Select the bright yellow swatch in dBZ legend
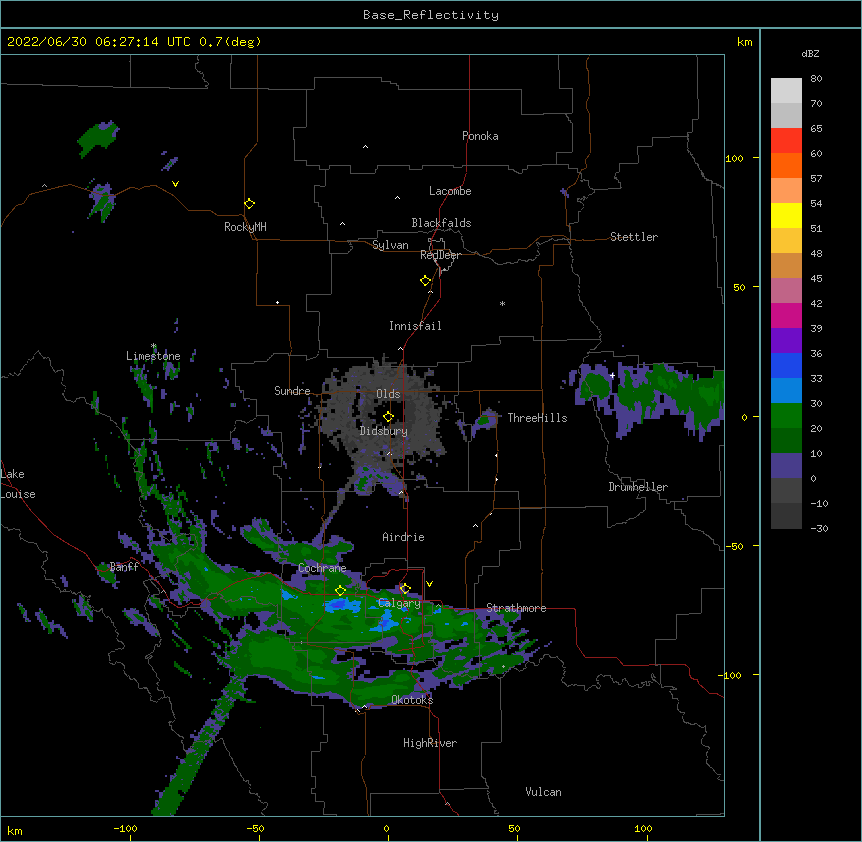 (x=786, y=215)
